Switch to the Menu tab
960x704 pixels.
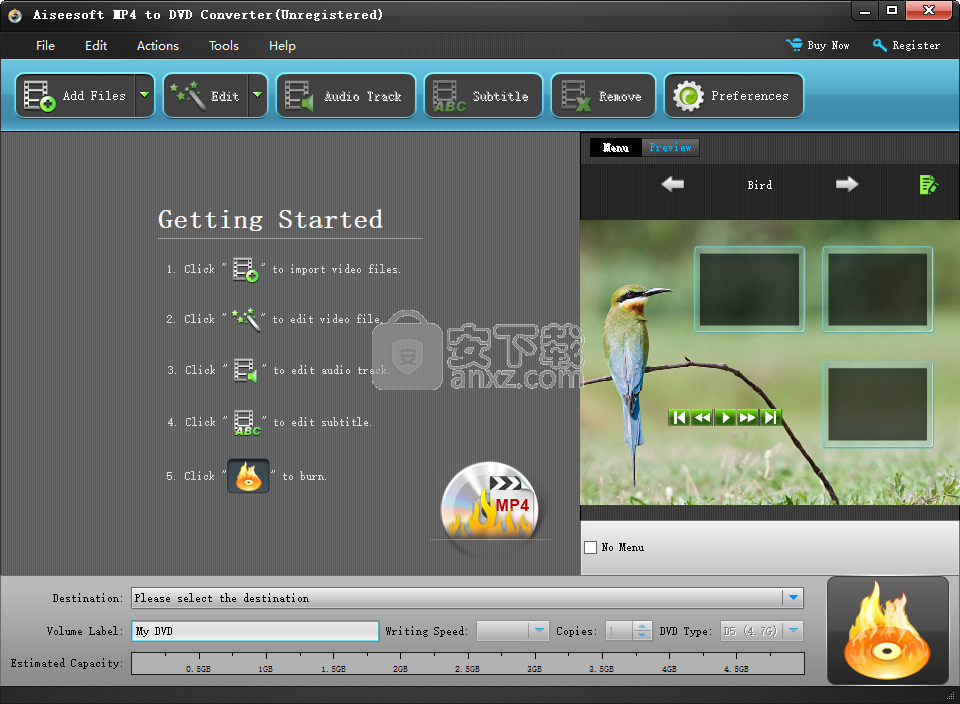(615, 148)
